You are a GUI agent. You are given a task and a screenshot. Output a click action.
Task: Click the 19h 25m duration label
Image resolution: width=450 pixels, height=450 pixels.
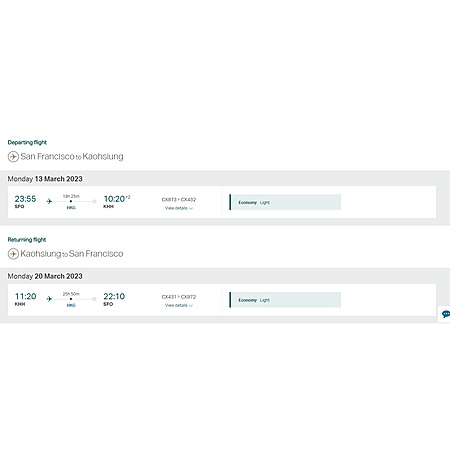click(x=71, y=196)
